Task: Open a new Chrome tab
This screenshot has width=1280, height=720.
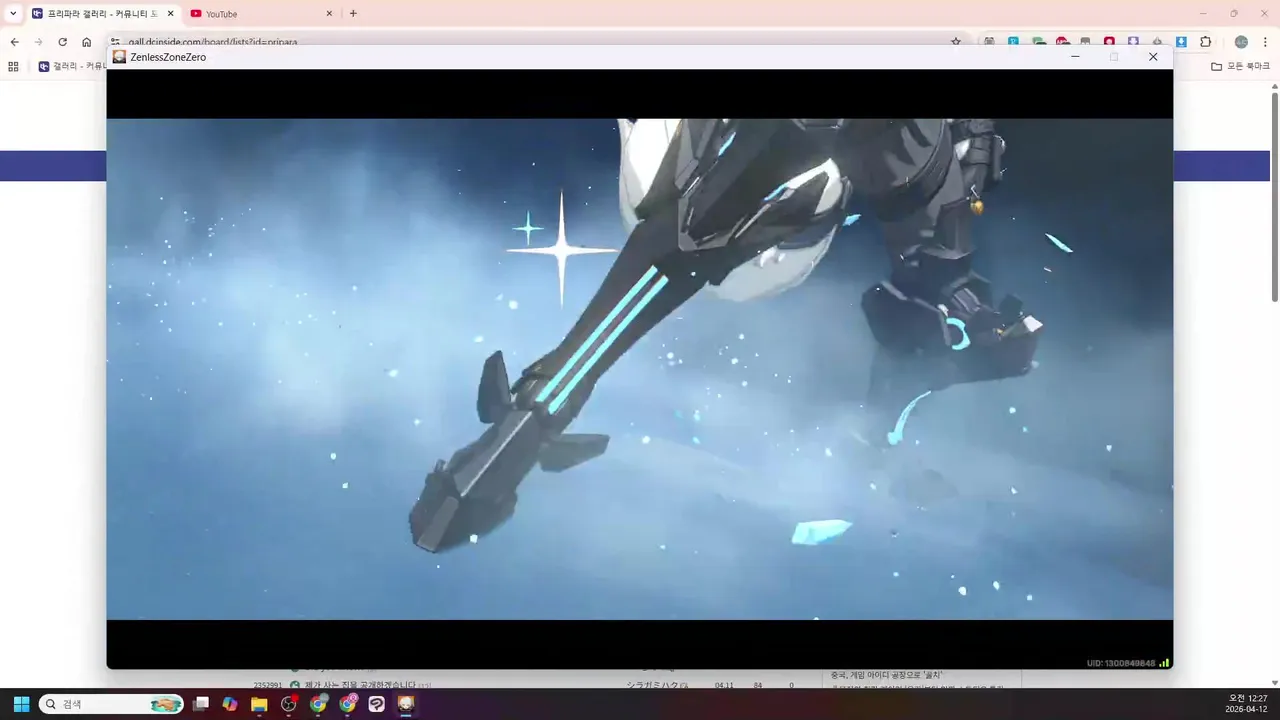Action: [x=353, y=14]
